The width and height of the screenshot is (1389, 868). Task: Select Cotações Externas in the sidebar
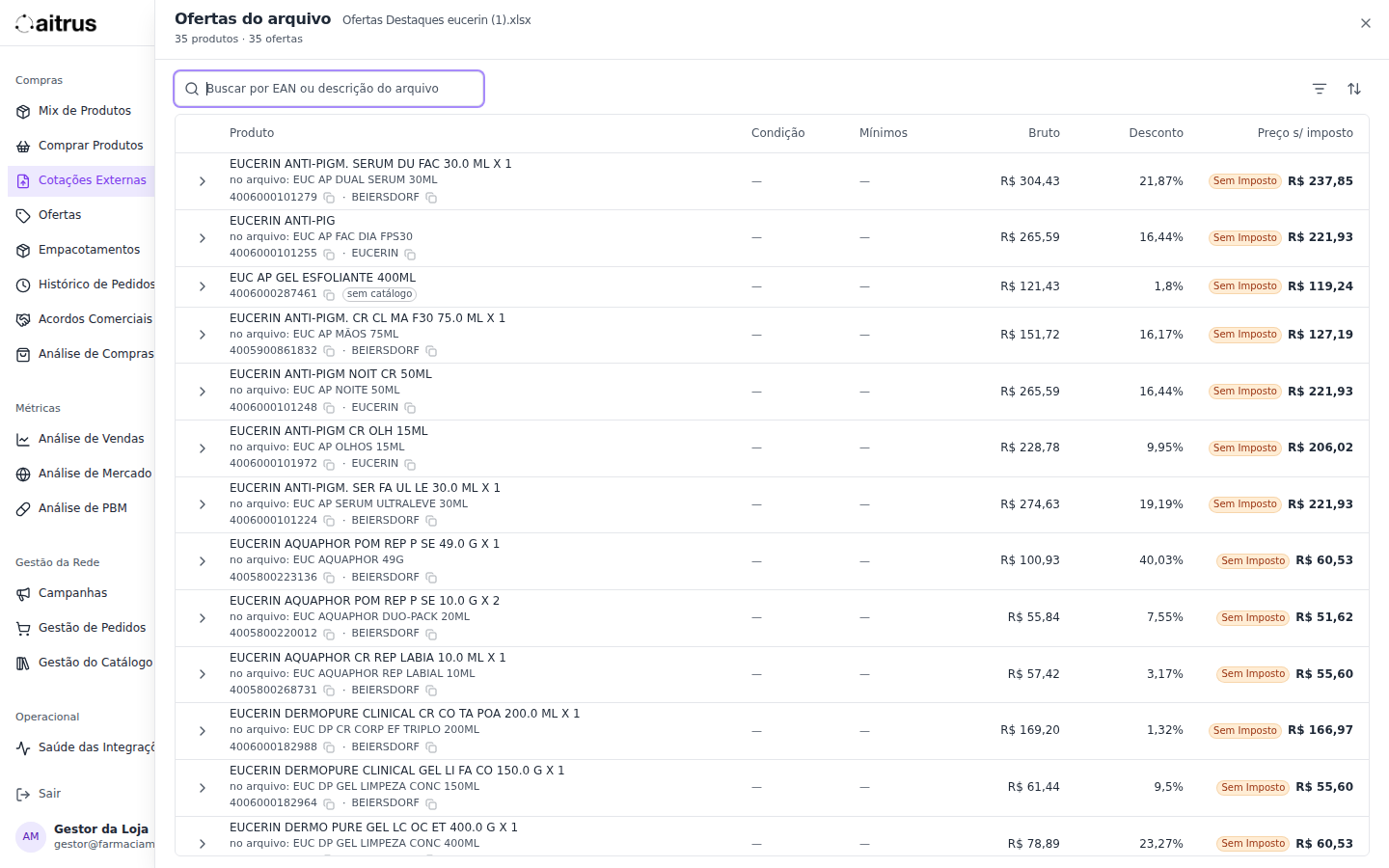81,180
